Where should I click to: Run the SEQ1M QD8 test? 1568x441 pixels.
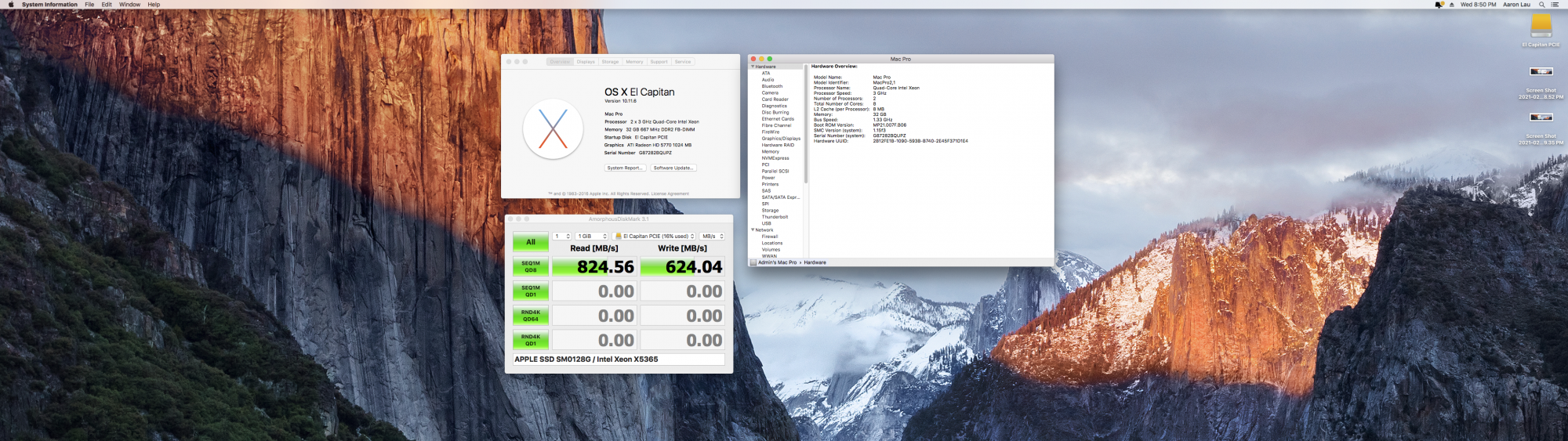tap(531, 266)
